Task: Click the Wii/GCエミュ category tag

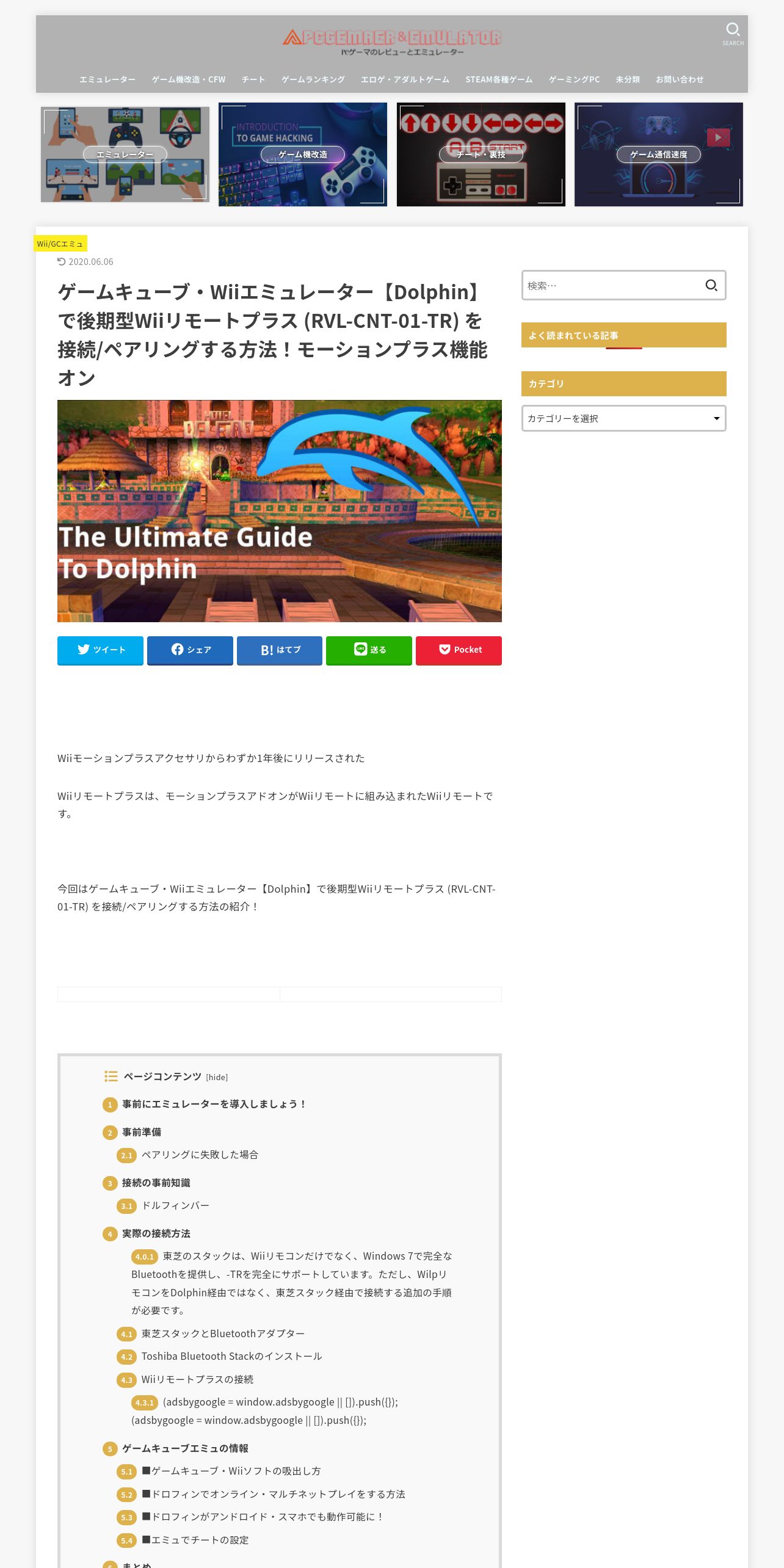Action: click(60, 243)
